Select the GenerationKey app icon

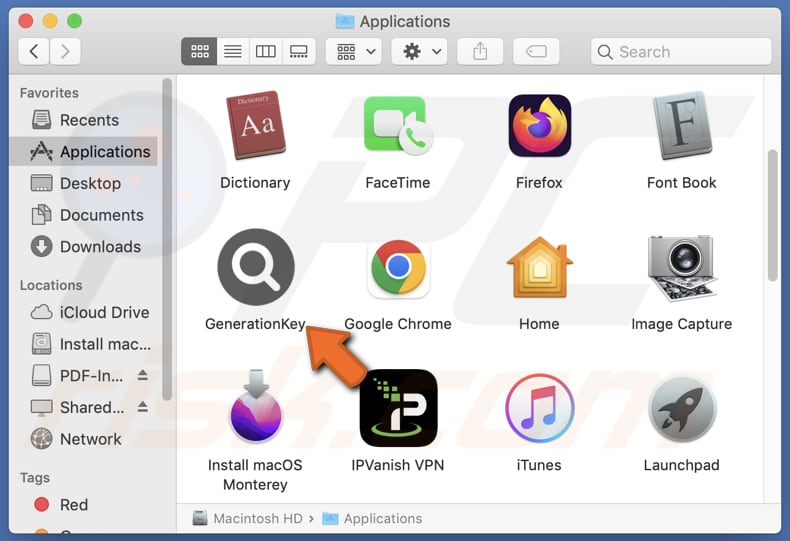(x=256, y=267)
